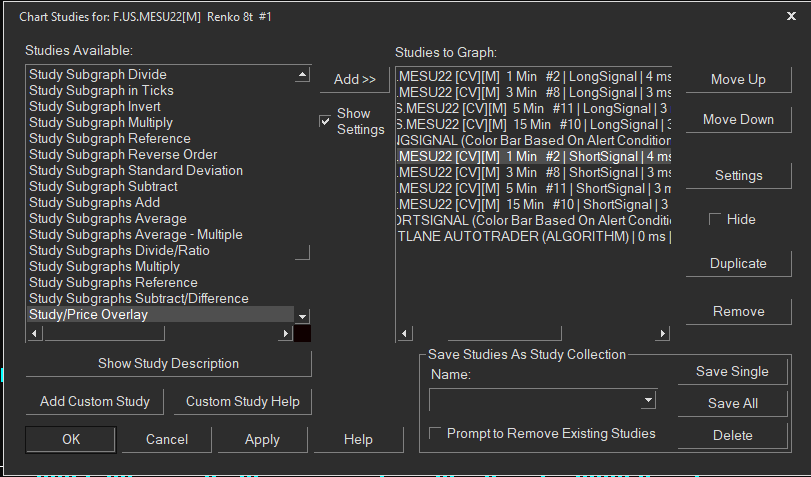811x477 pixels.
Task: Select the 15 Min #10 LongSignal study
Action: pos(534,124)
